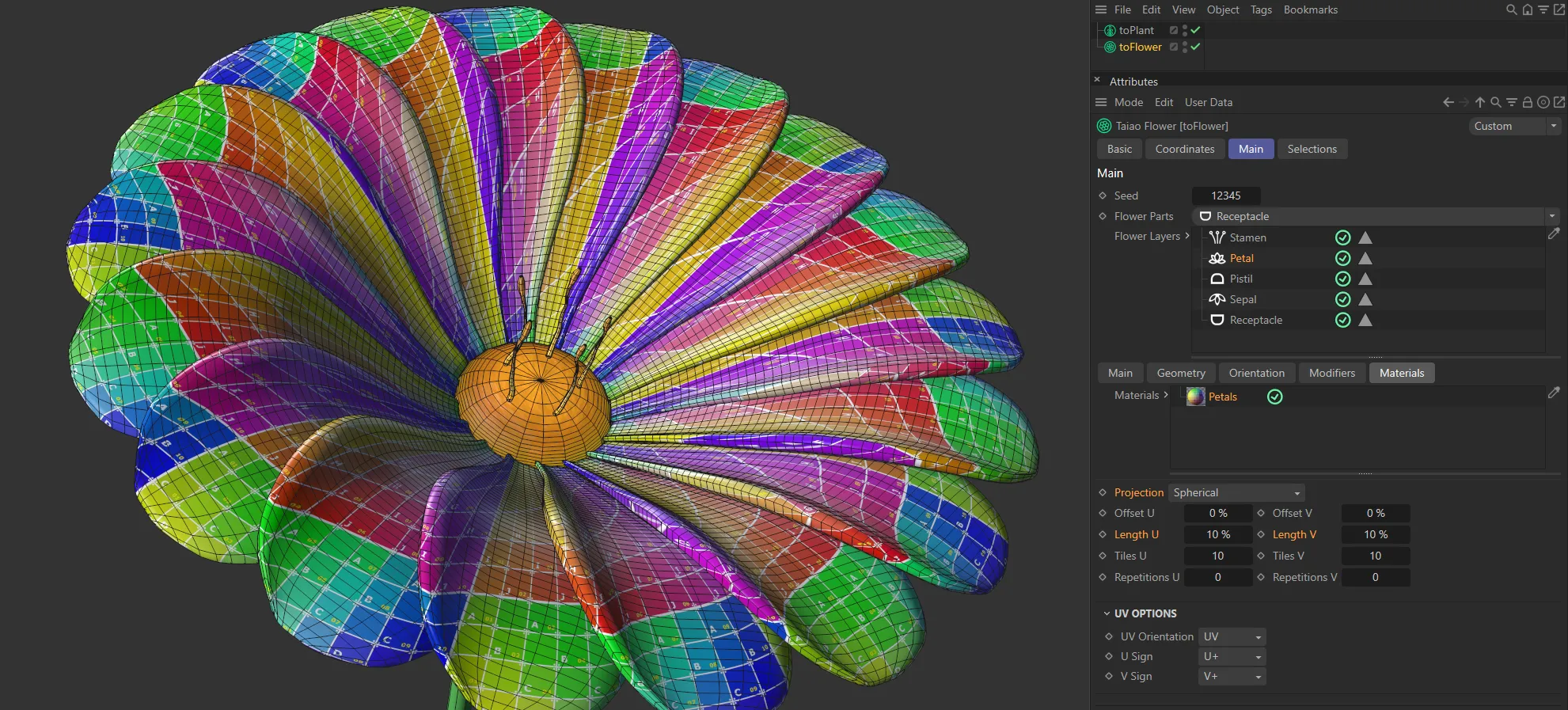Switch to the Selections tab
Screen dimensions: 1568x710
pos(1312,149)
